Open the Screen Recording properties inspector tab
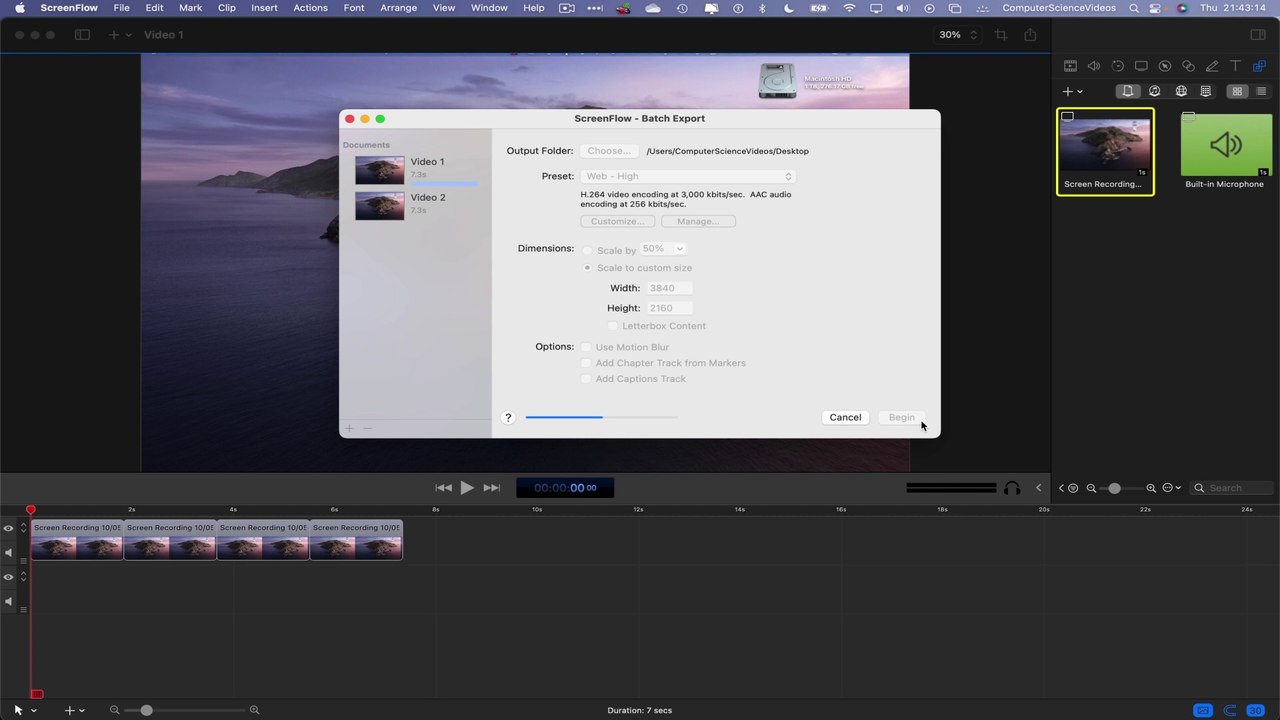The width and height of the screenshot is (1280, 720). pyautogui.click(x=1141, y=66)
